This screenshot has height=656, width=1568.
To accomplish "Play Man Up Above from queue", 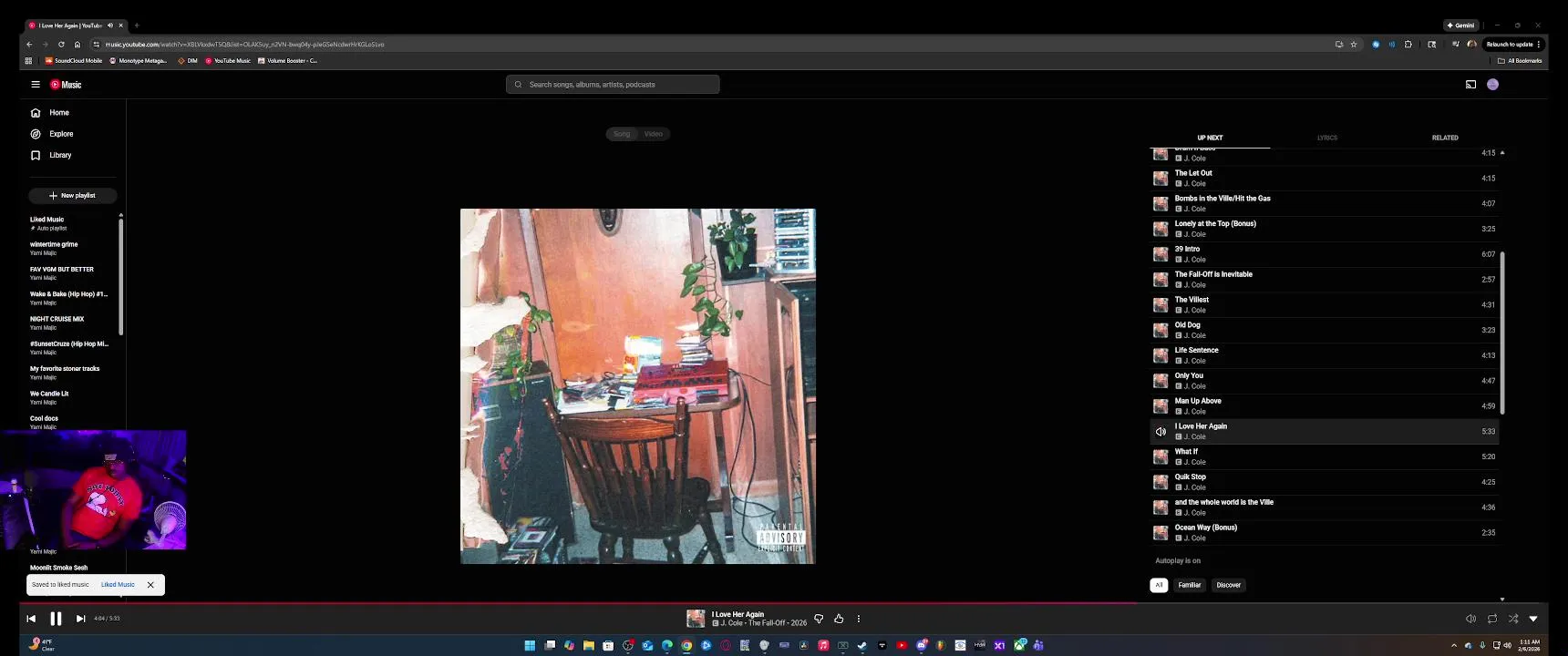I will click(1324, 406).
